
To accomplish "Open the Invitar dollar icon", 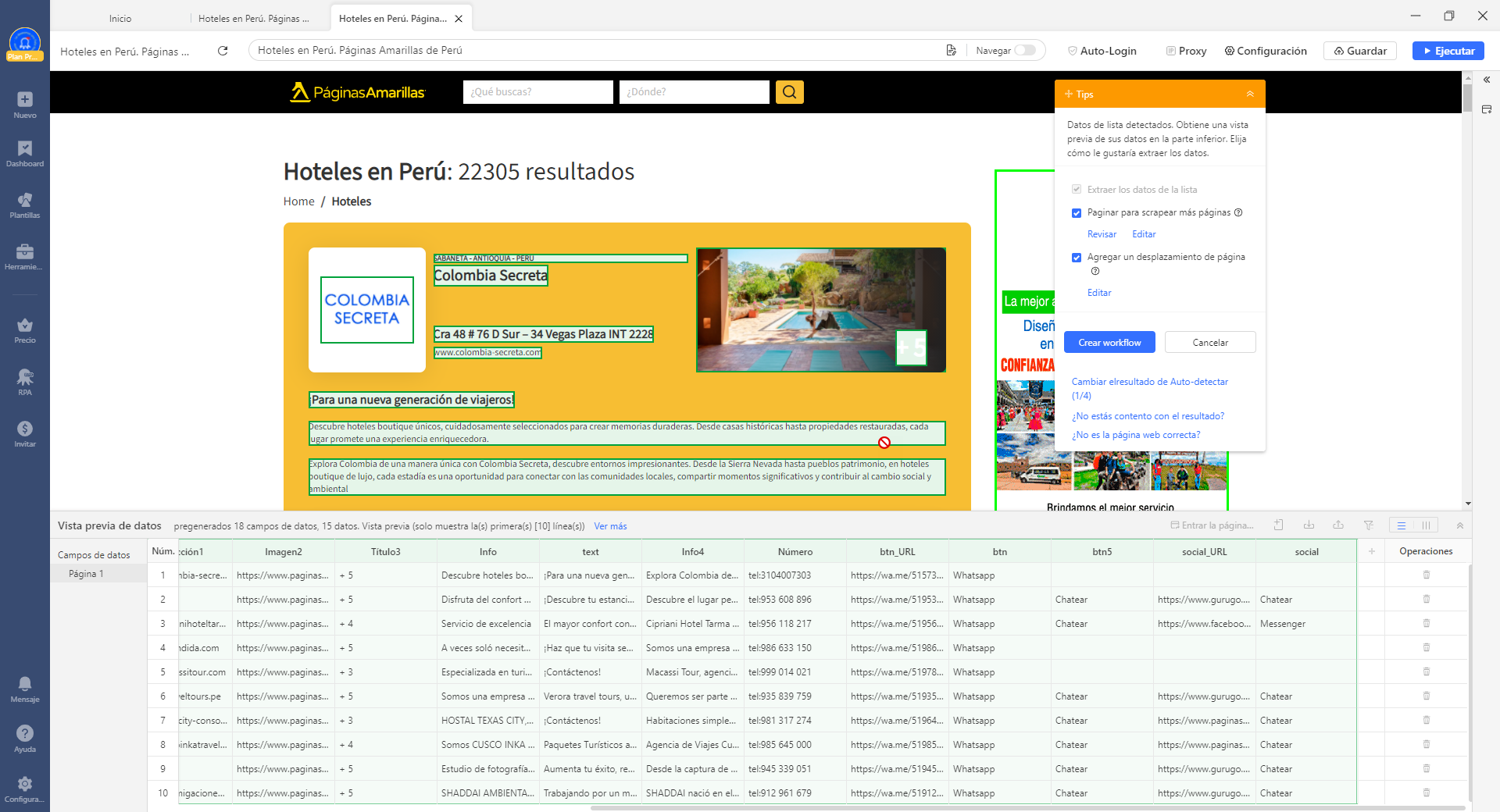I will [25, 434].
